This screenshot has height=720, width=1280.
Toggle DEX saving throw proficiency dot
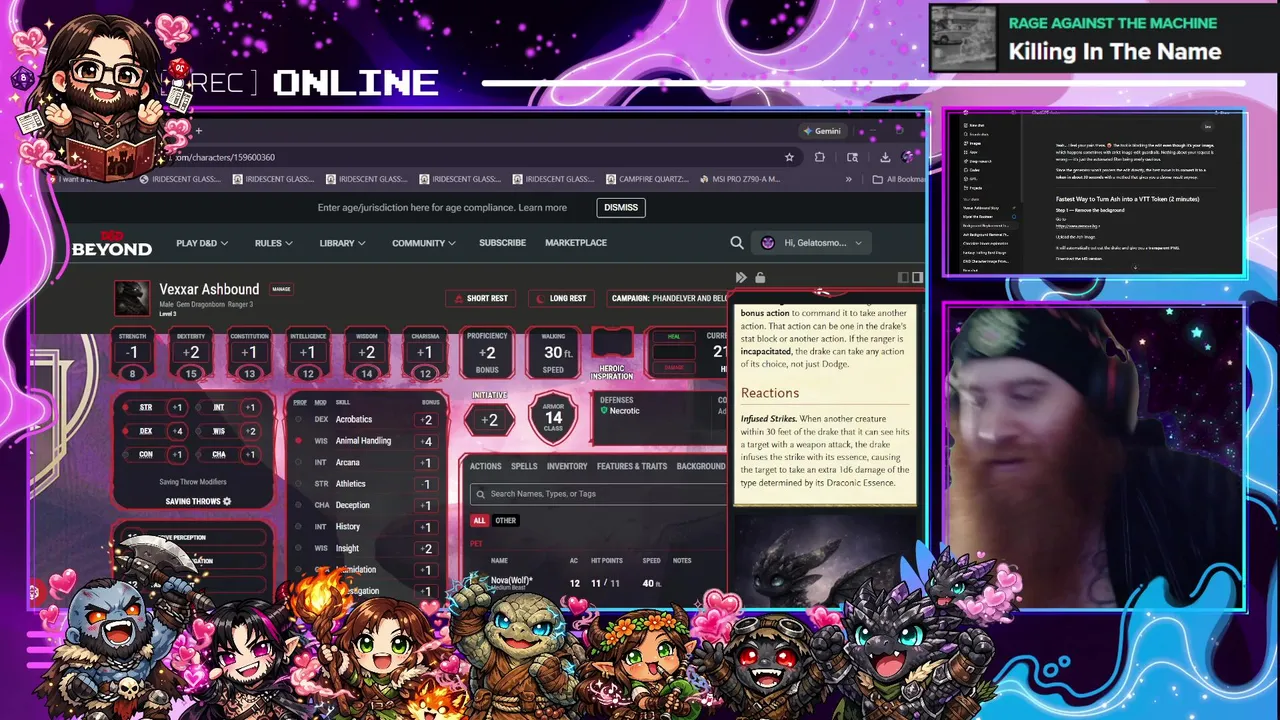(x=125, y=431)
